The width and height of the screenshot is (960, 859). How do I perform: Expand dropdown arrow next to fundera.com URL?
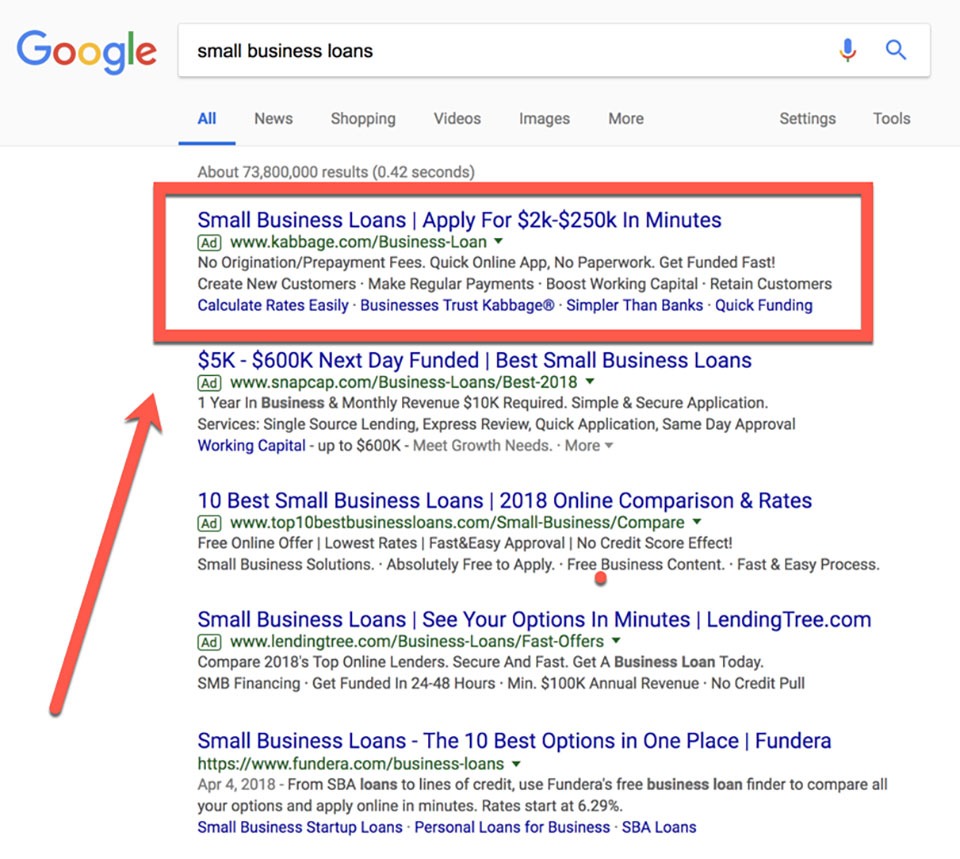pos(516,763)
